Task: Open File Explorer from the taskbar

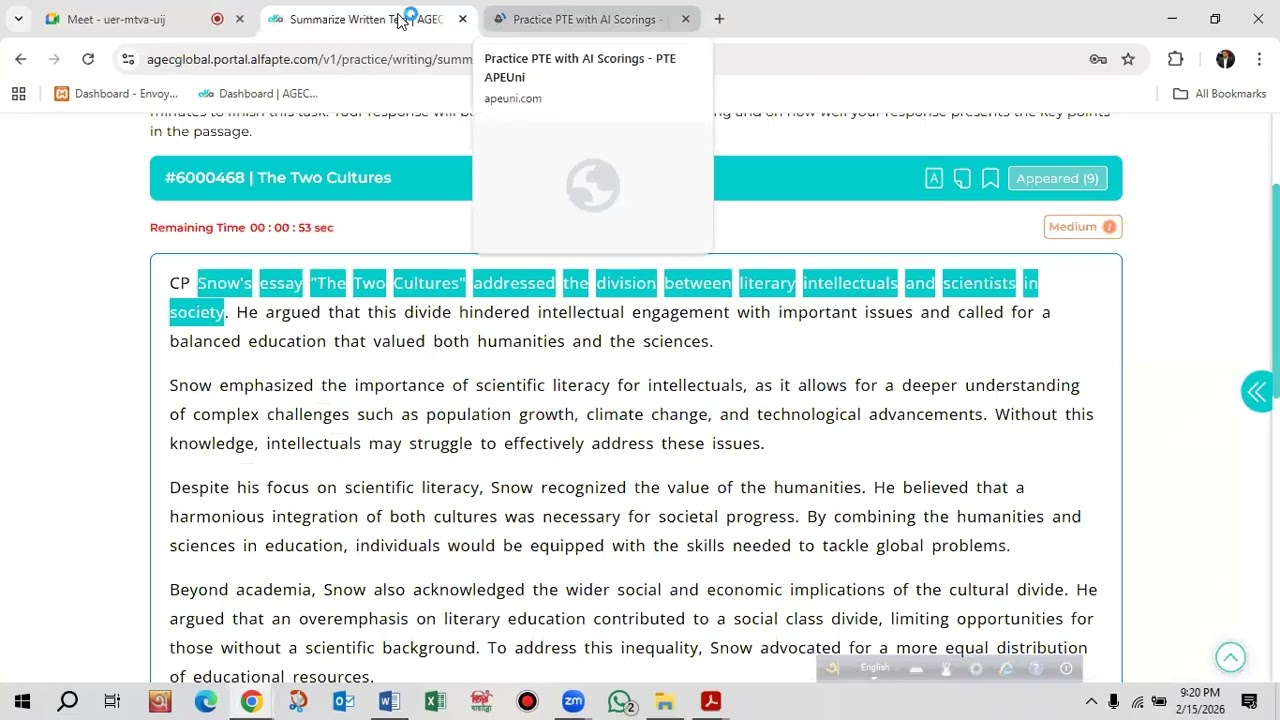Action: pyautogui.click(x=665, y=701)
